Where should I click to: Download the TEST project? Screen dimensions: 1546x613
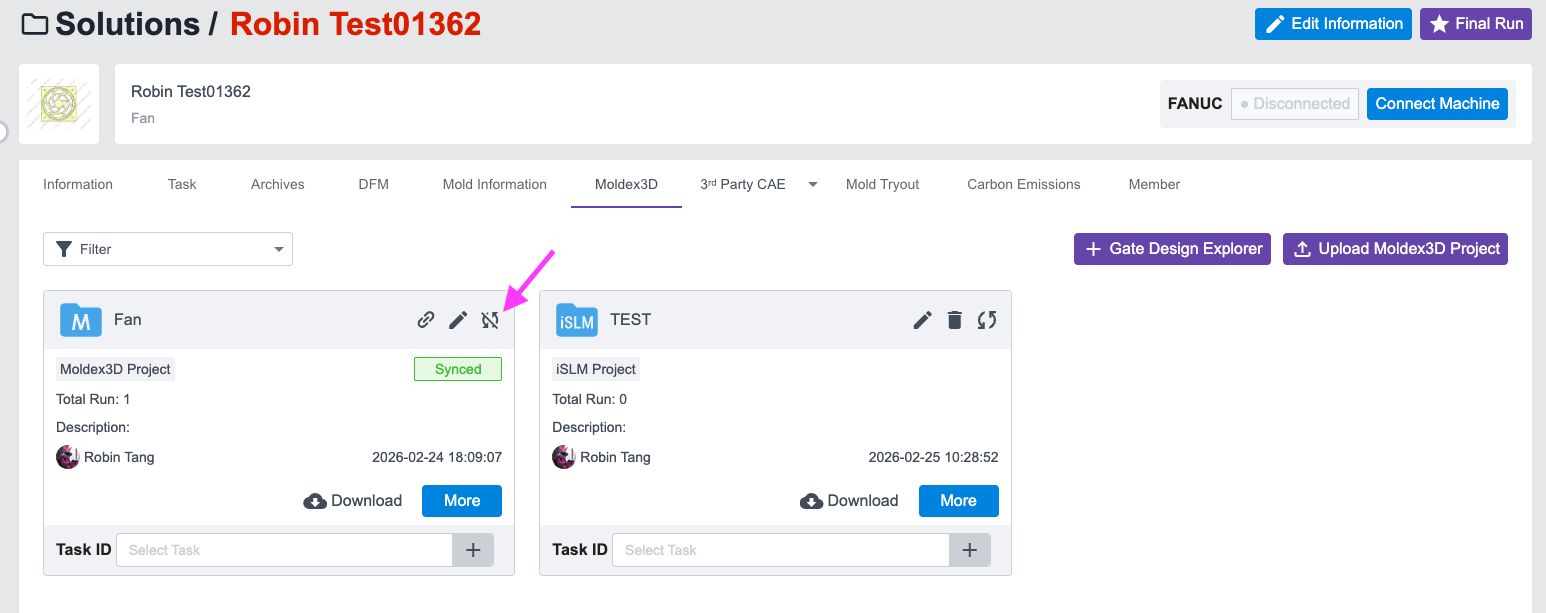pyautogui.click(x=849, y=501)
